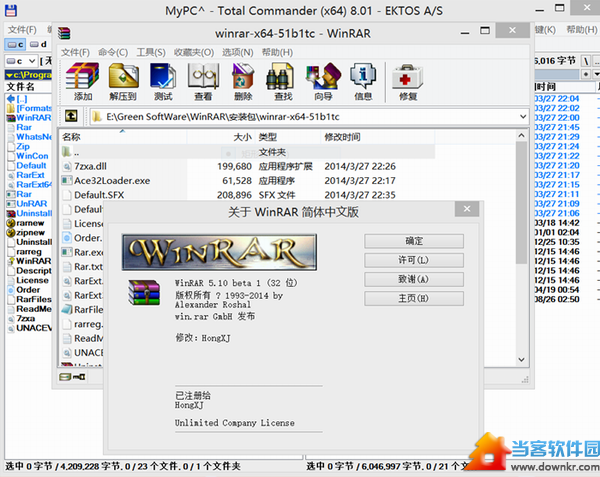
Task: Click the Delete (删除) toolbar icon
Action: pos(243,81)
